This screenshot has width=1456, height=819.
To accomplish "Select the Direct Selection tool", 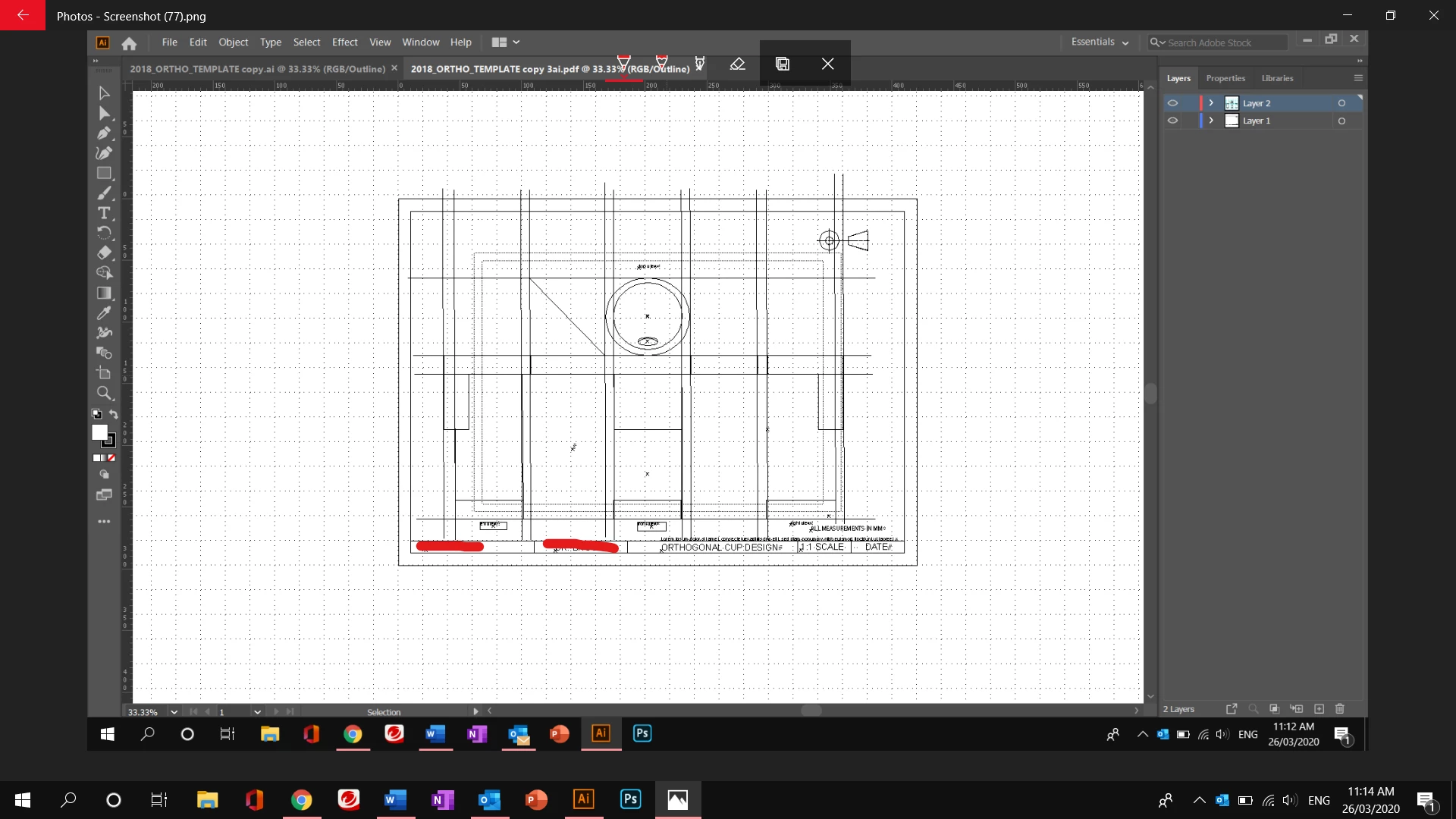I will click(104, 114).
